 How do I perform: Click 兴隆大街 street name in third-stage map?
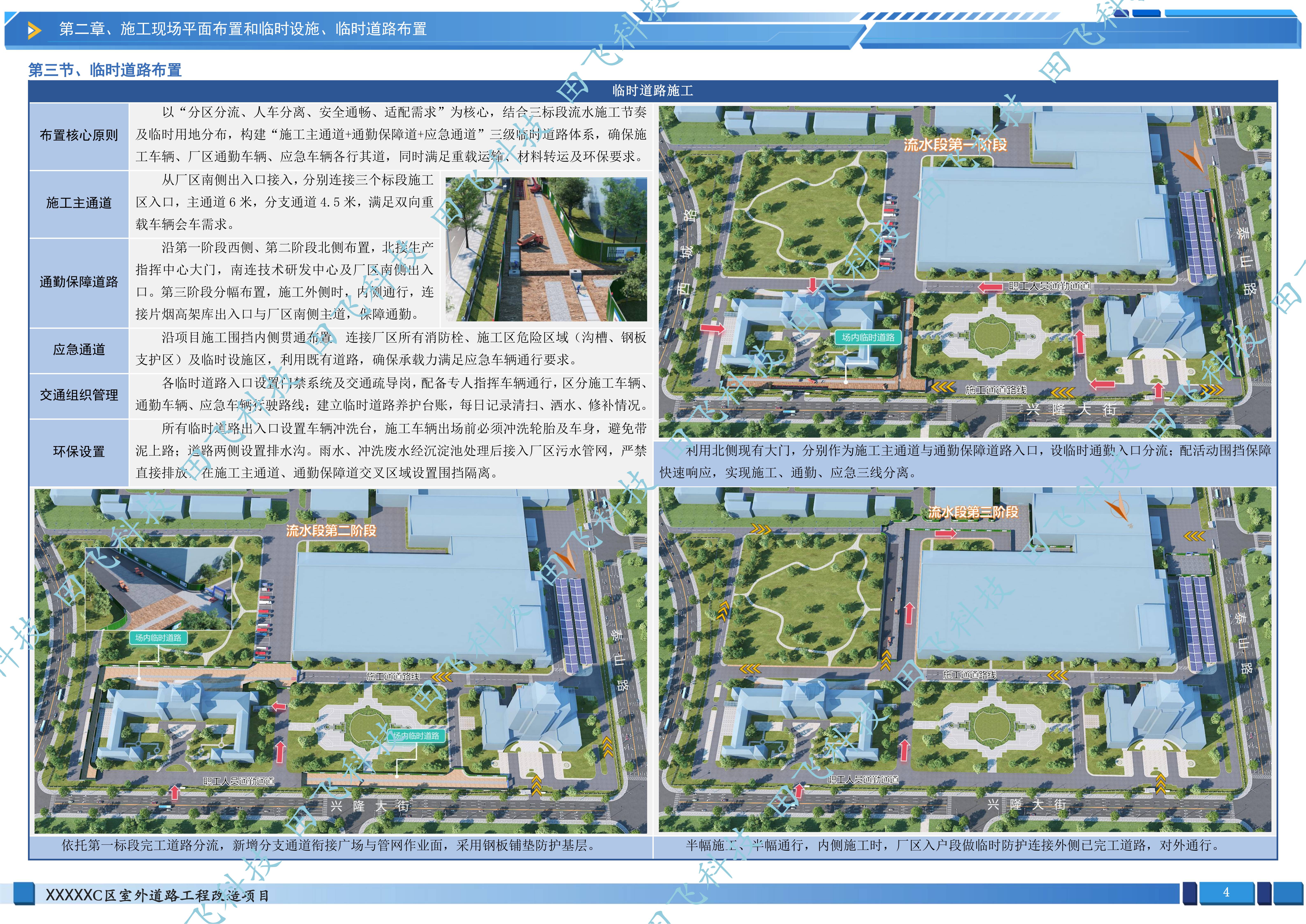point(1027,804)
